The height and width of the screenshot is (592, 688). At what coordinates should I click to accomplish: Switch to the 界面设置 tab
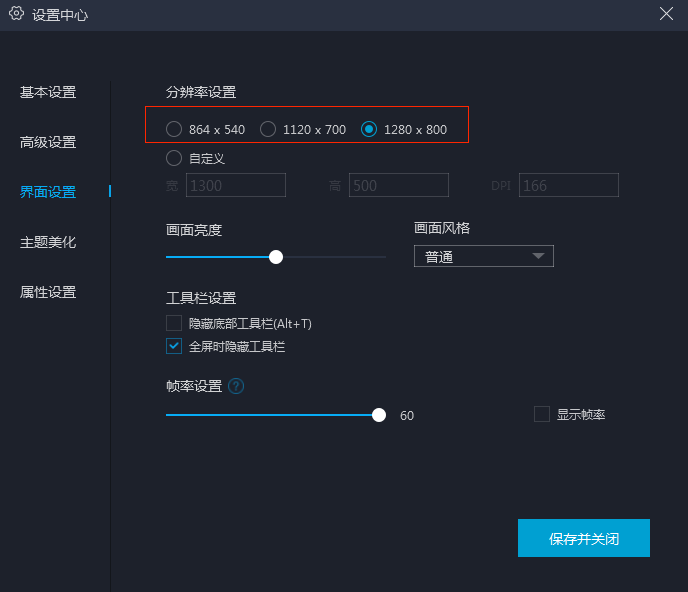[48, 192]
